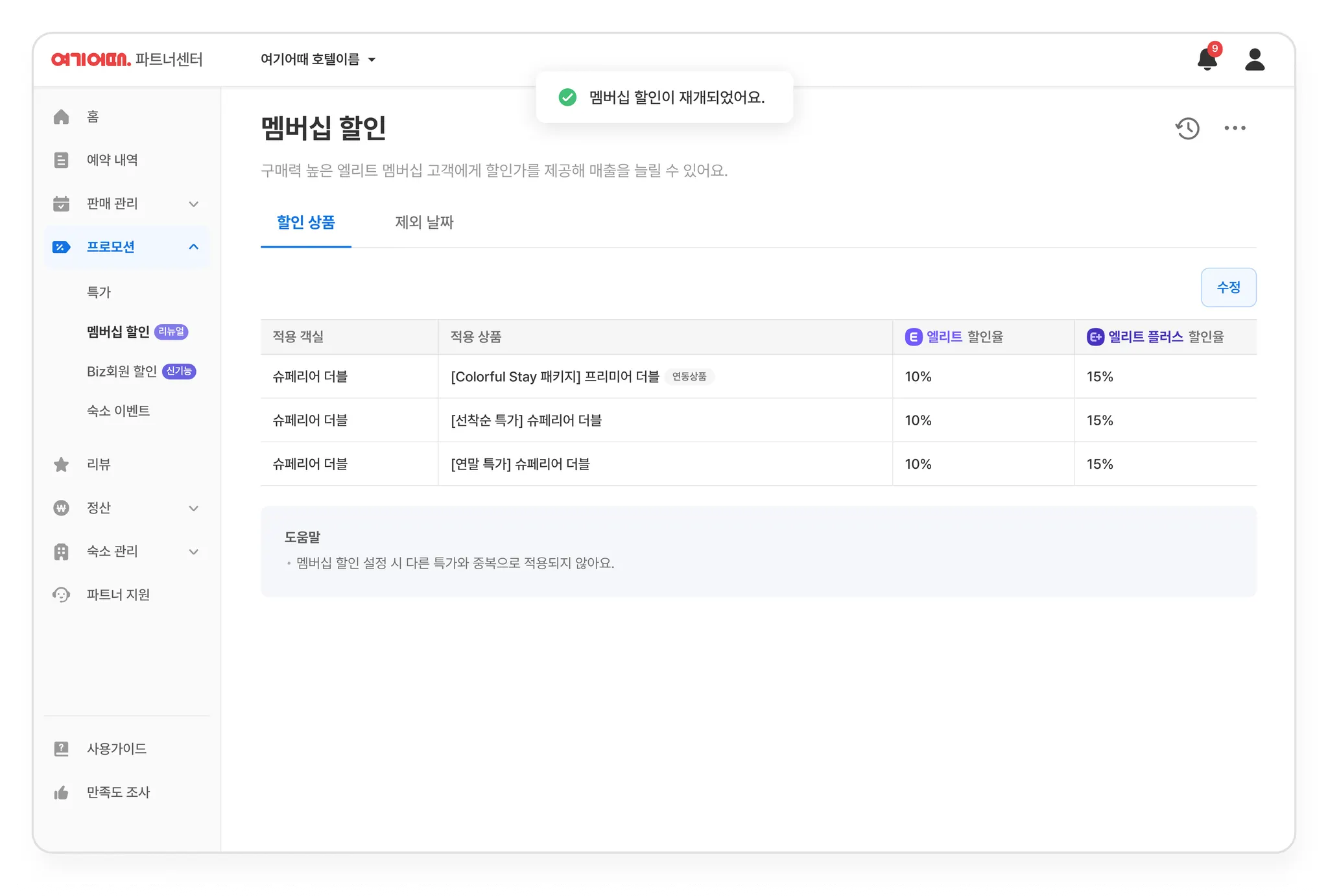Open the notification bell icon
Viewport: 1328px width, 896px height.
coord(1206,60)
